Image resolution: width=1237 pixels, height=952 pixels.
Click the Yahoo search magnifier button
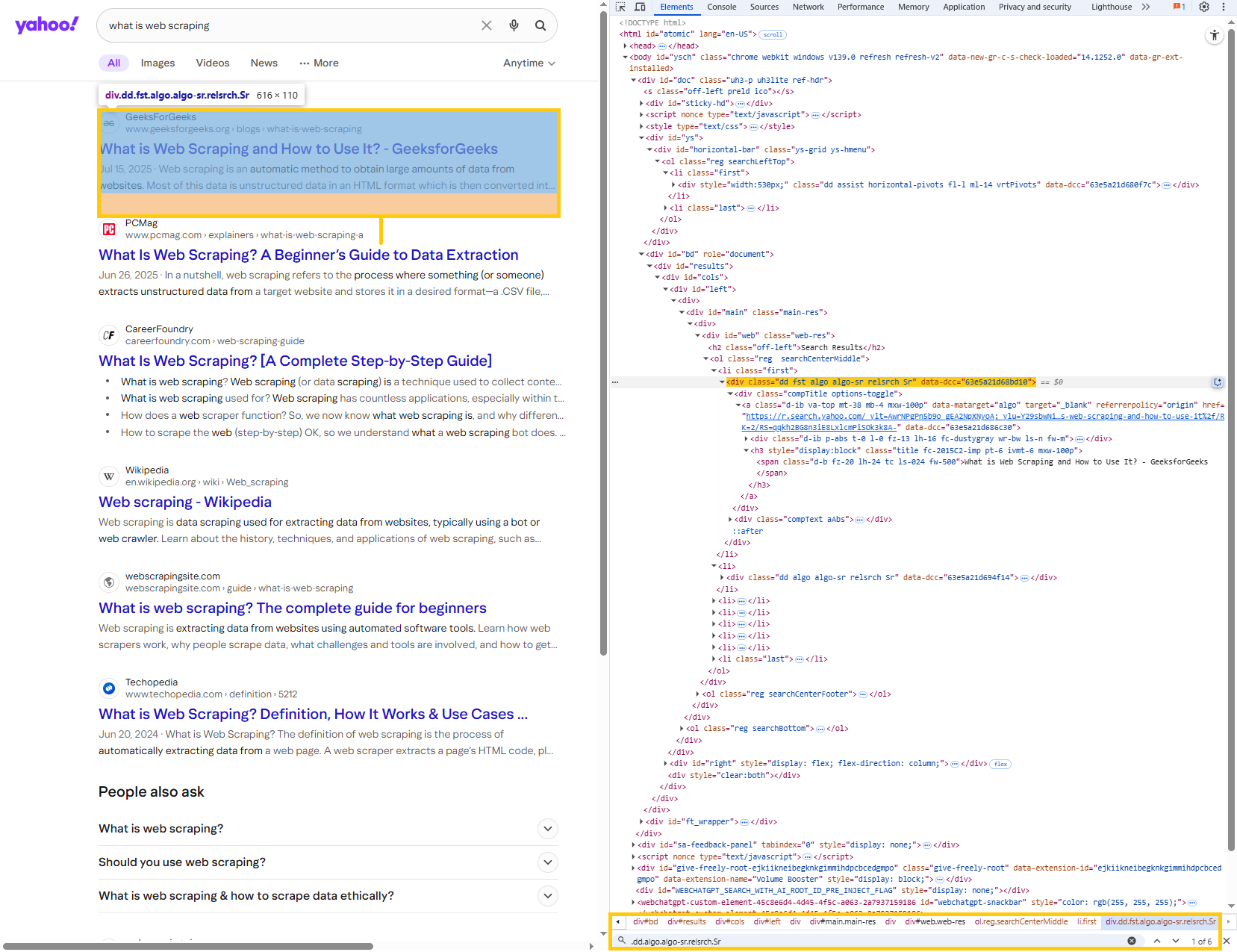pyautogui.click(x=540, y=25)
